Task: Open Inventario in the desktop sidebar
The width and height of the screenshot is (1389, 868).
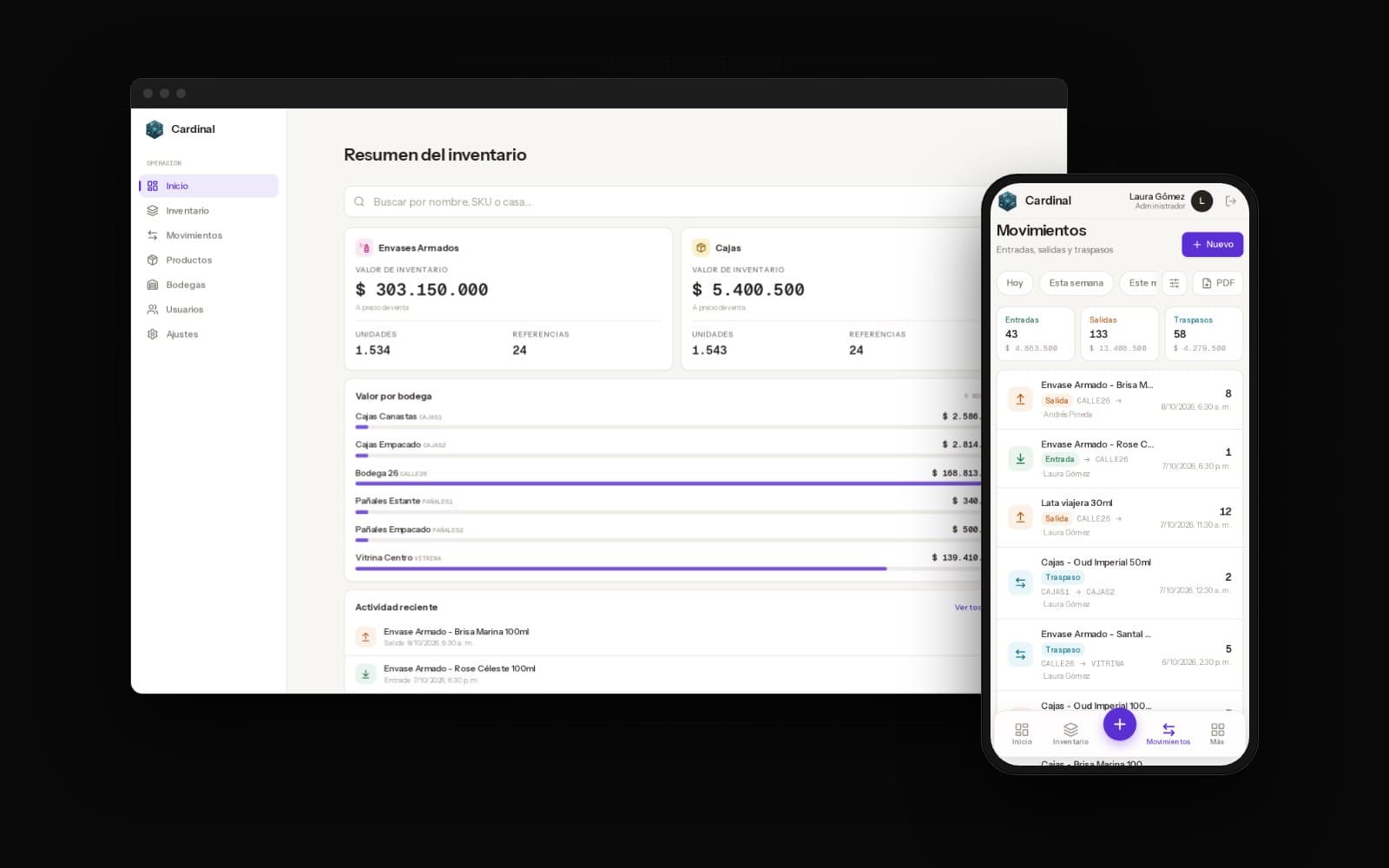Action: coord(208,211)
